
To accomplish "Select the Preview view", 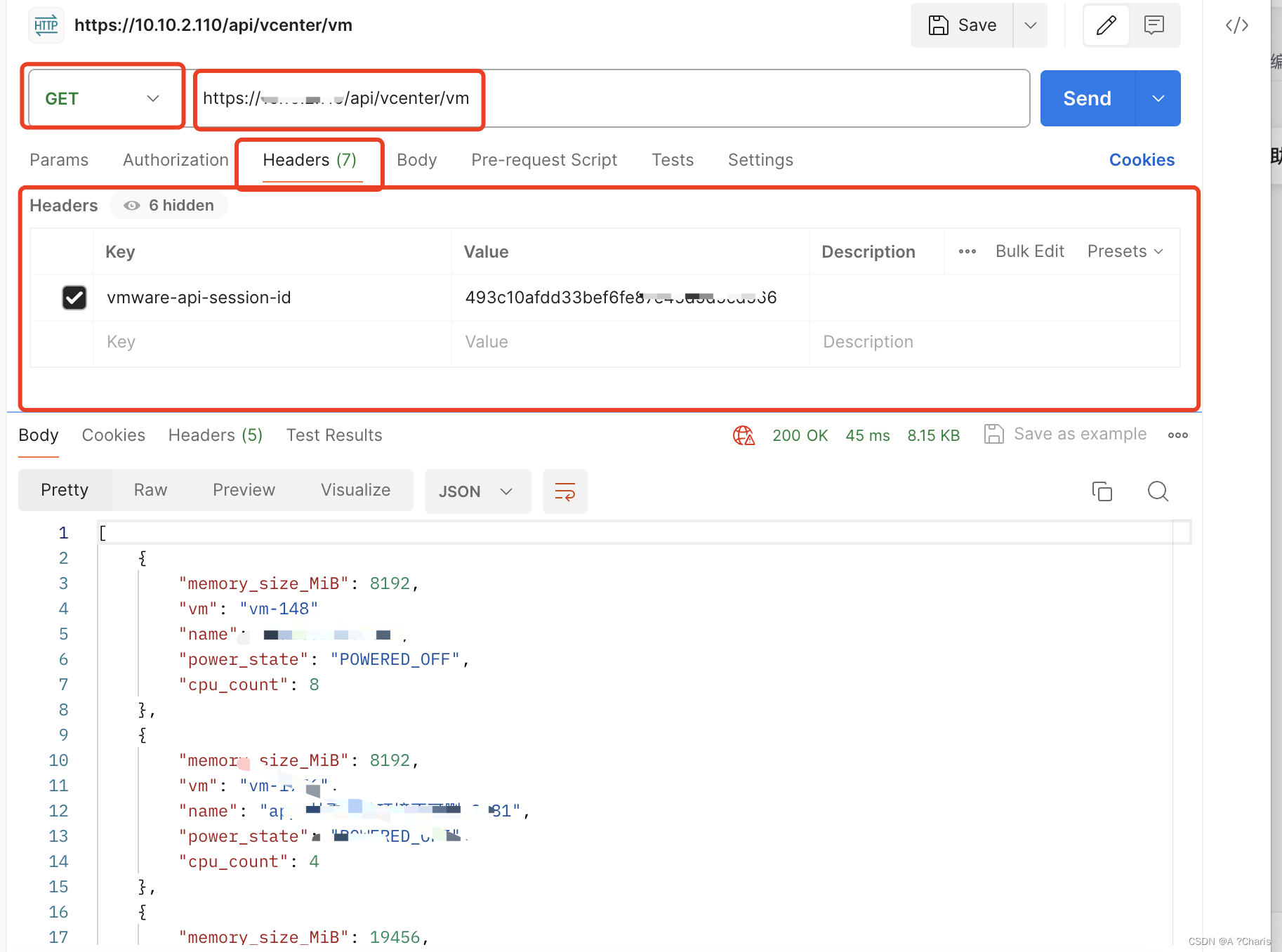I will click(x=244, y=490).
